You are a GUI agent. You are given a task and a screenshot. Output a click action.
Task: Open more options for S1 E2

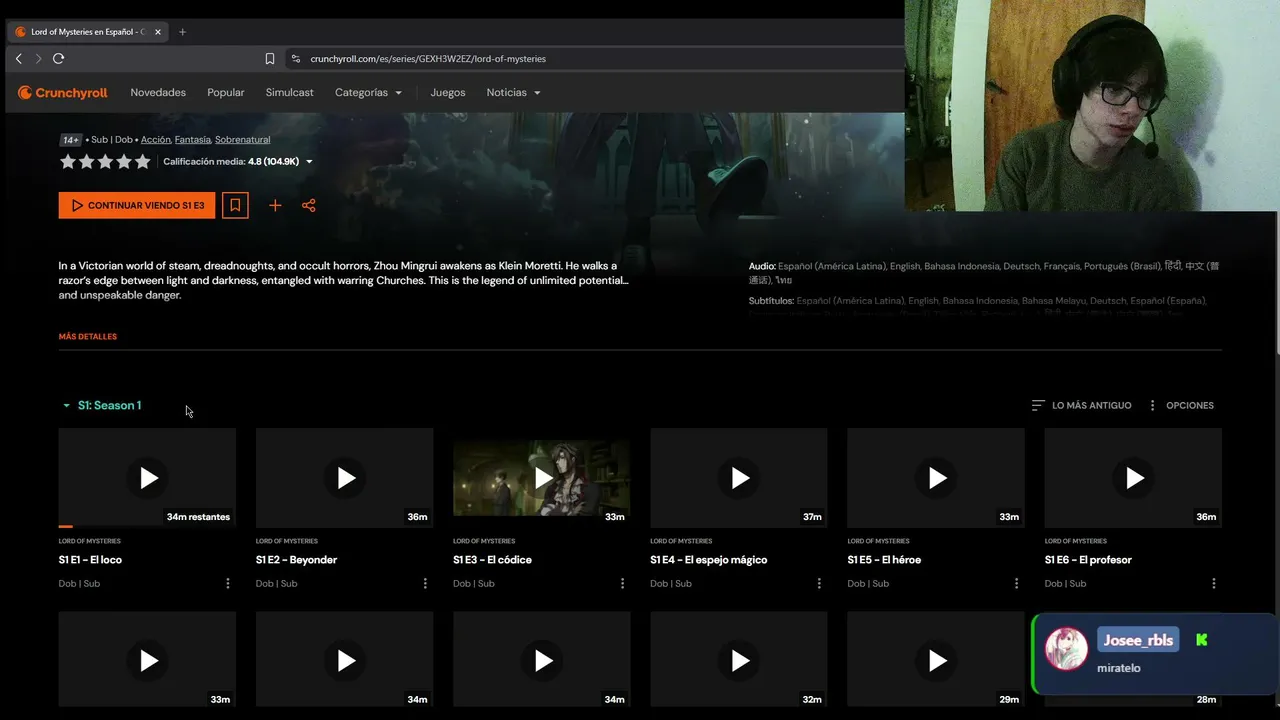click(425, 583)
